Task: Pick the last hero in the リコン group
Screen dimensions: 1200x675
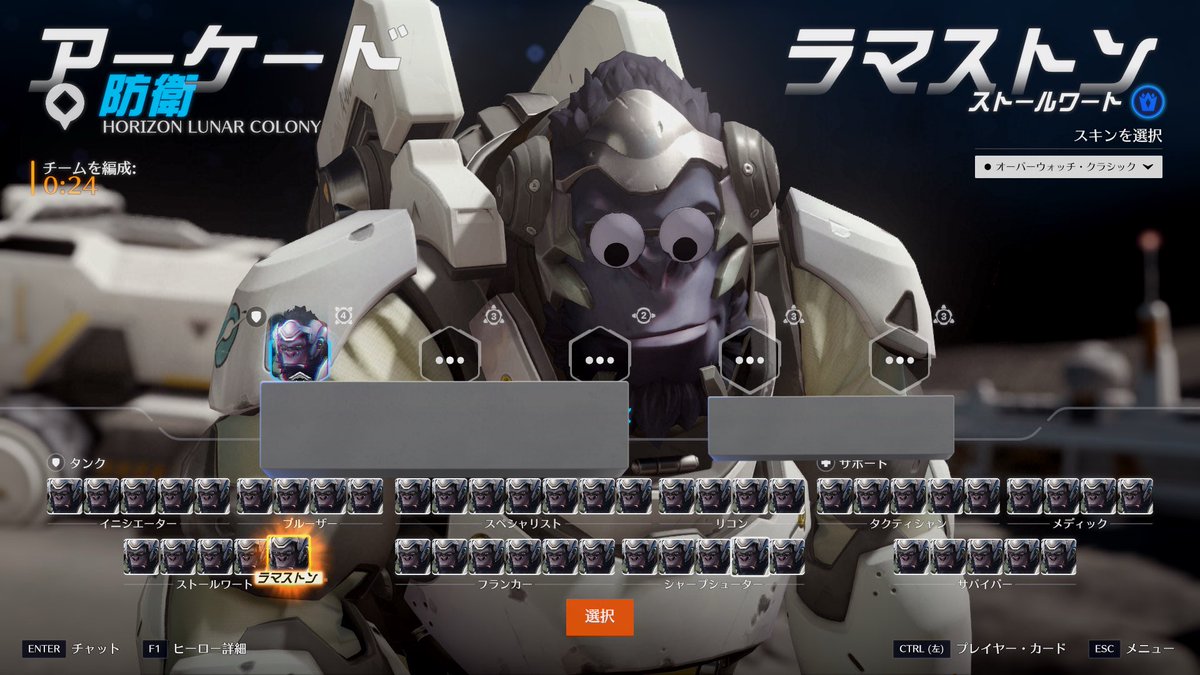Action: (x=788, y=496)
